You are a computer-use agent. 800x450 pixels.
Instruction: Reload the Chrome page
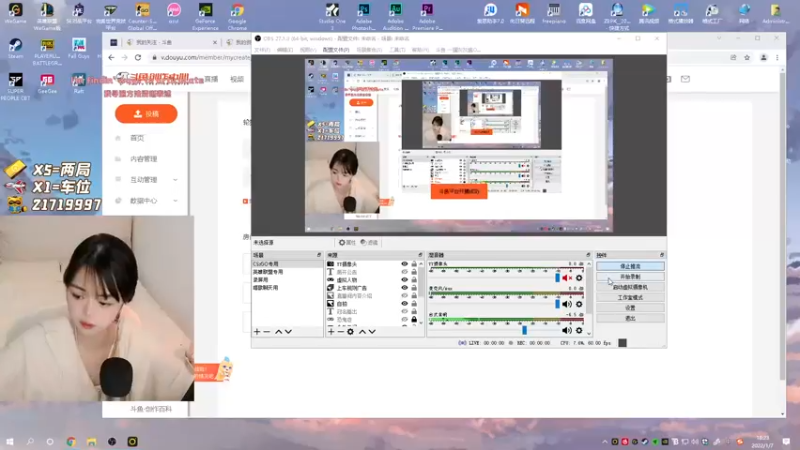[x=138, y=58]
